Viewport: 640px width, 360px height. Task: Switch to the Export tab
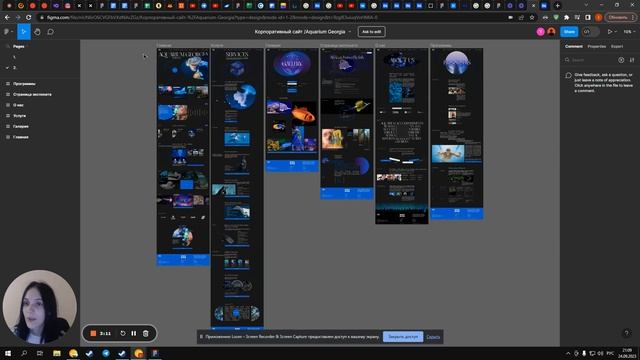[x=617, y=46]
